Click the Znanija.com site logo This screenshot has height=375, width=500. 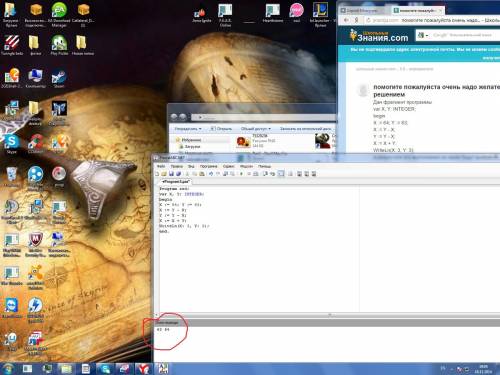click(x=379, y=35)
